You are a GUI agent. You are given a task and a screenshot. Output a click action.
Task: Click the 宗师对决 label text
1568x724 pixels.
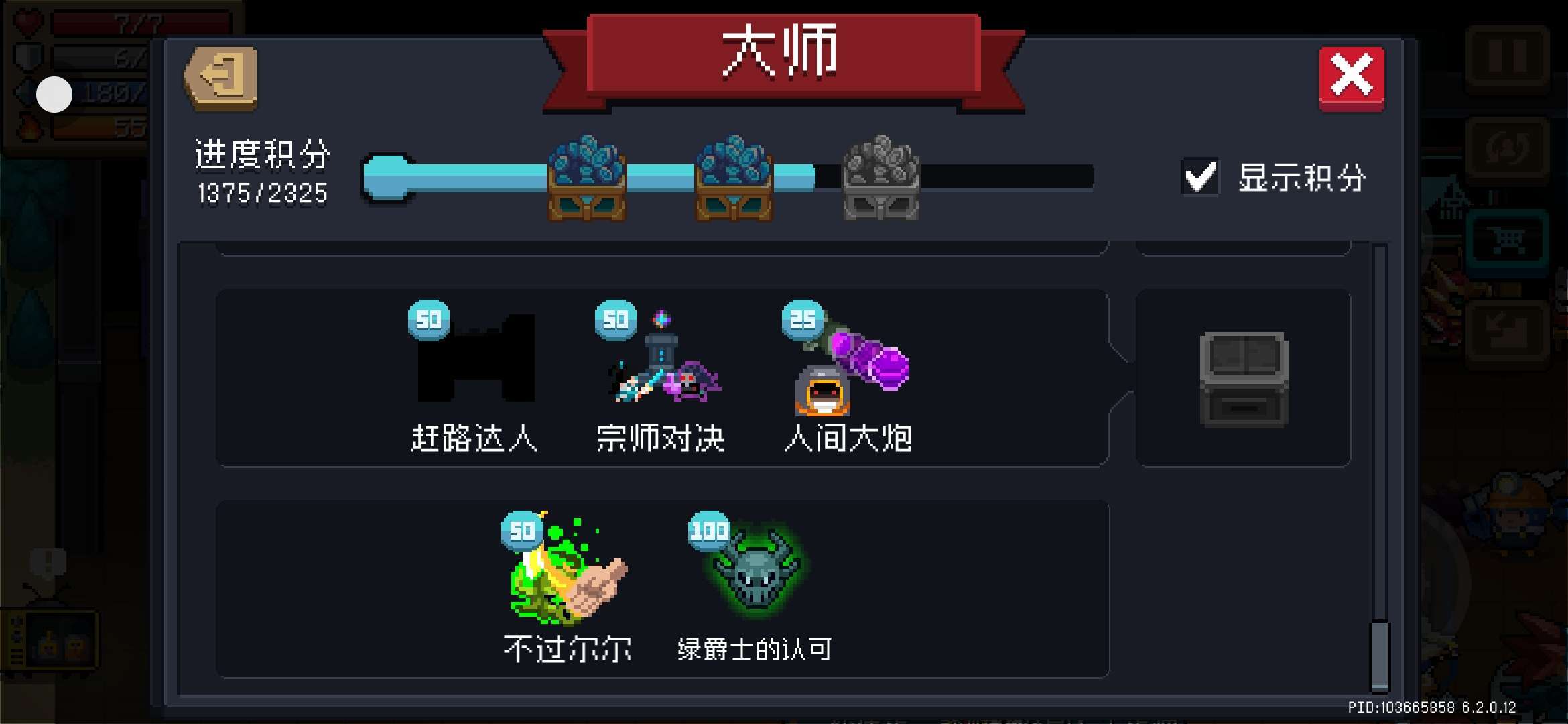tap(661, 439)
